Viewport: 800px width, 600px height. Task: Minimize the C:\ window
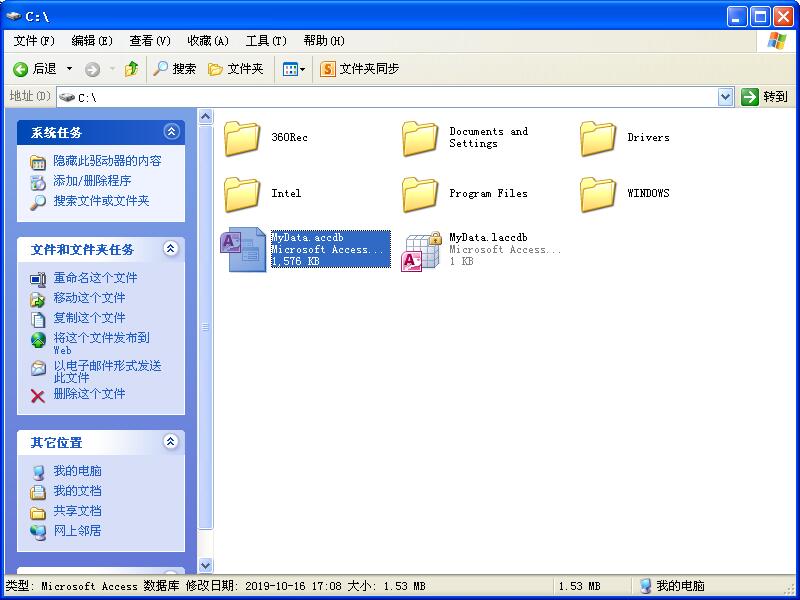737,17
